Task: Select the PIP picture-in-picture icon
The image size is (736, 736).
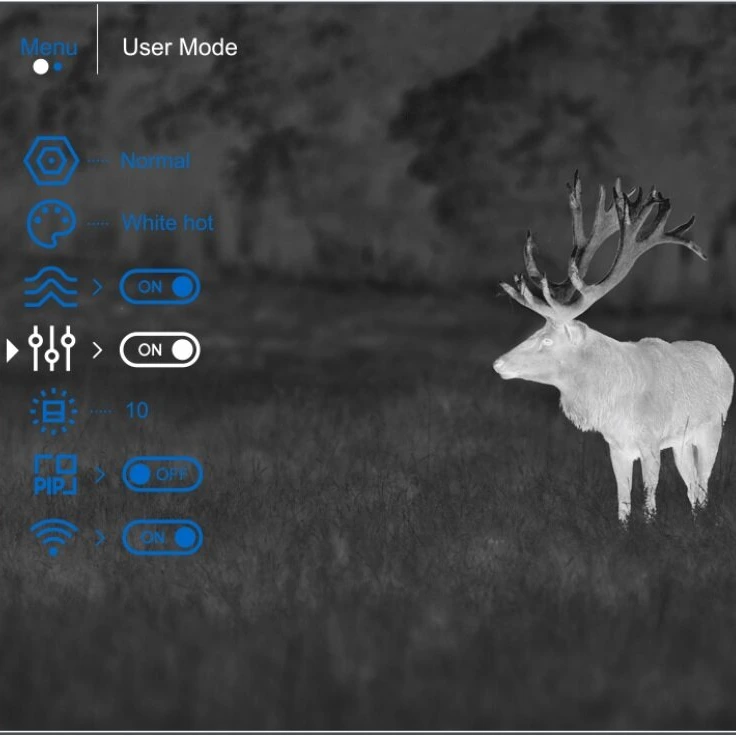Action: coord(55,474)
